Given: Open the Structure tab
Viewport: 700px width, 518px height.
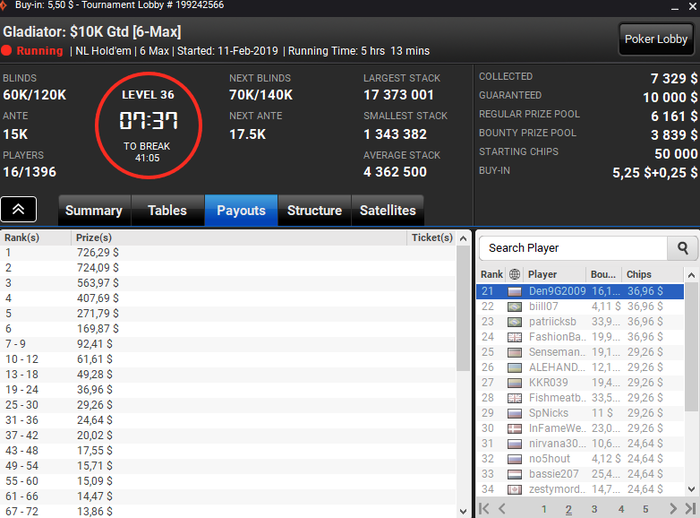Looking at the screenshot, I should [314, 210].
